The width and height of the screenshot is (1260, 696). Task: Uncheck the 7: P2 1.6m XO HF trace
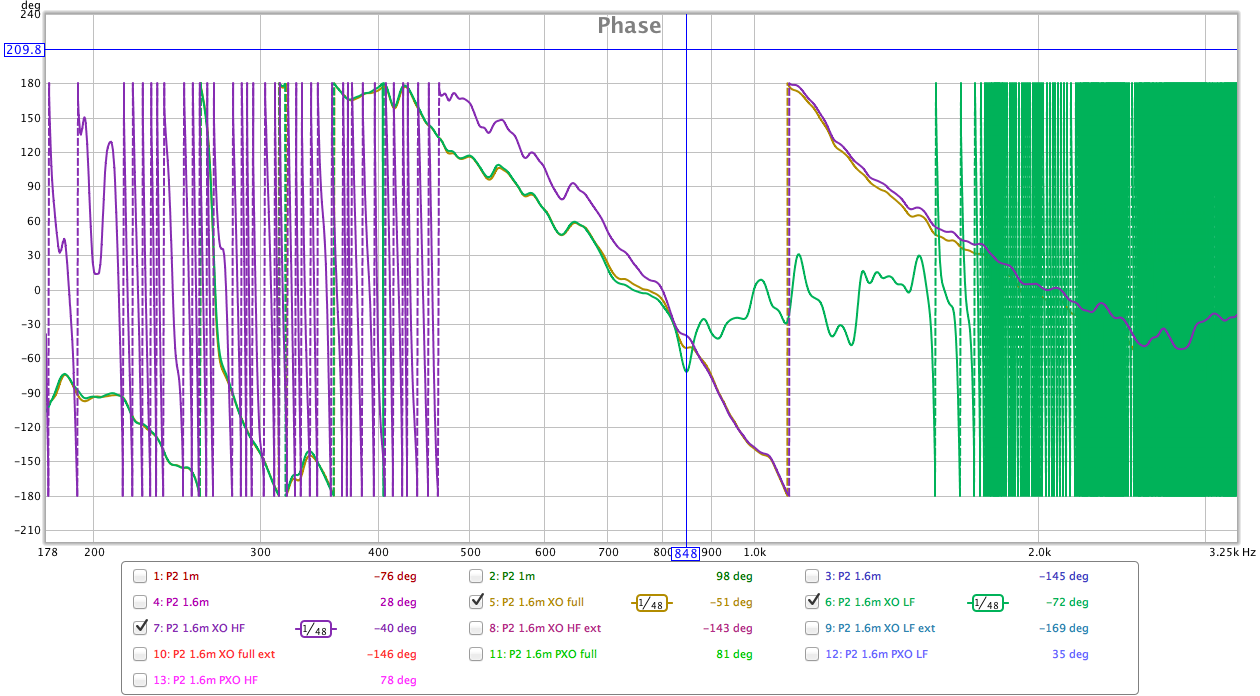click(141, 628)
